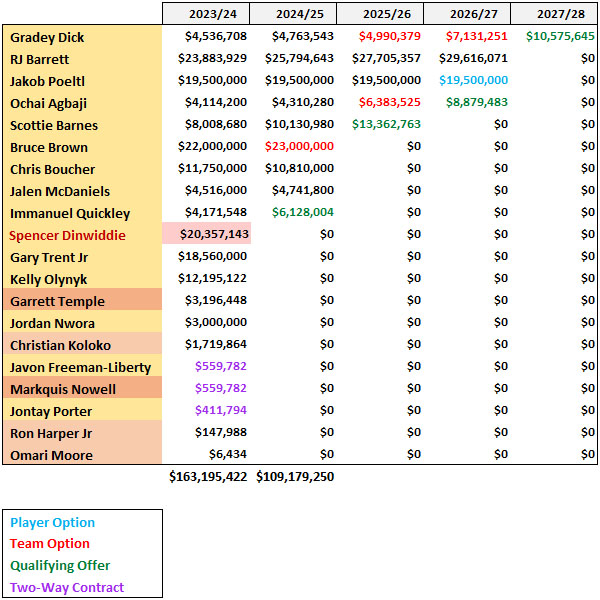Click the Gary Trent Jr name cell

click(x=82, y=257)
